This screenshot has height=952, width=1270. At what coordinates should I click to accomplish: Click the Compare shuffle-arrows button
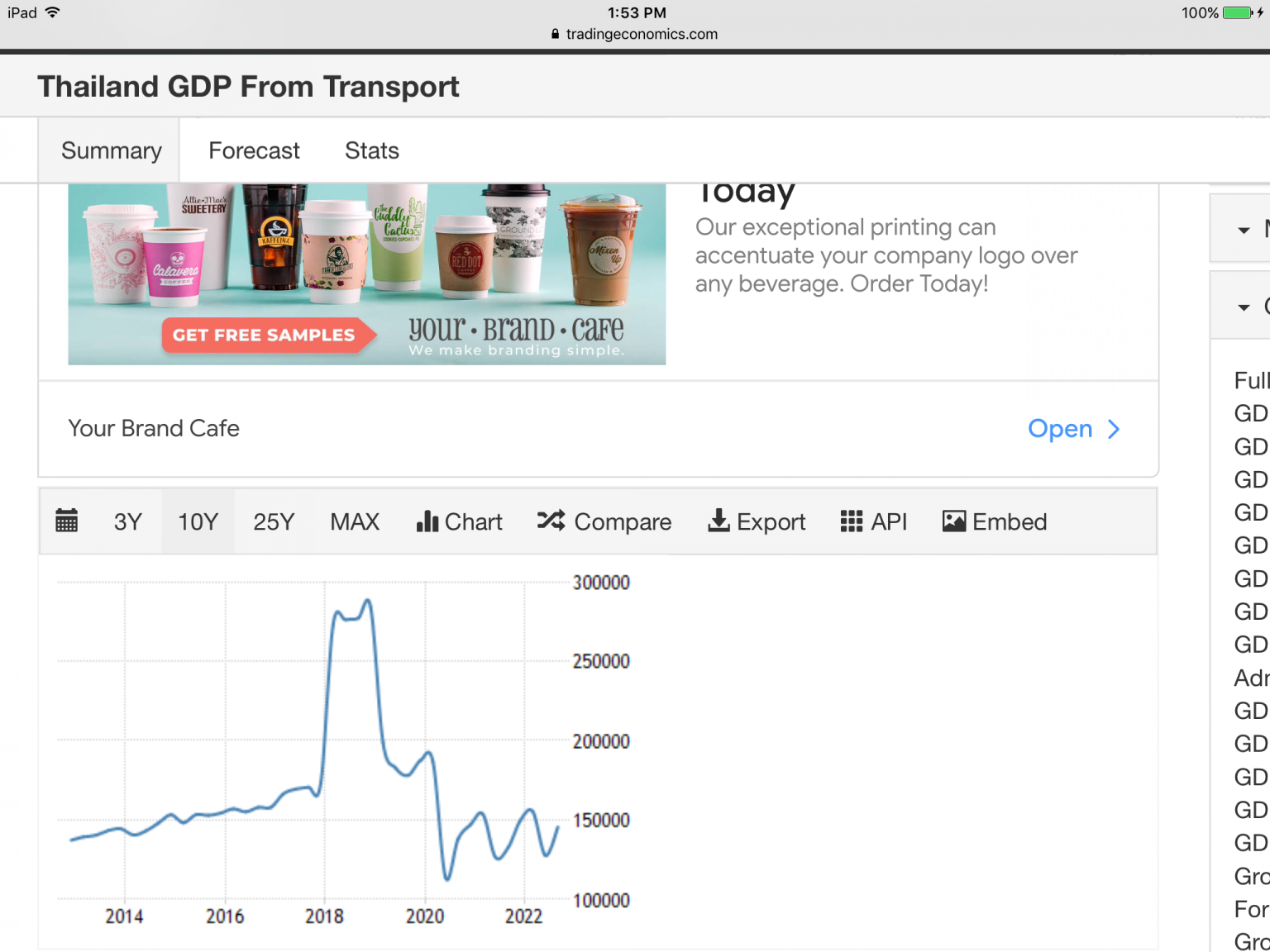(x=604, y=521)
